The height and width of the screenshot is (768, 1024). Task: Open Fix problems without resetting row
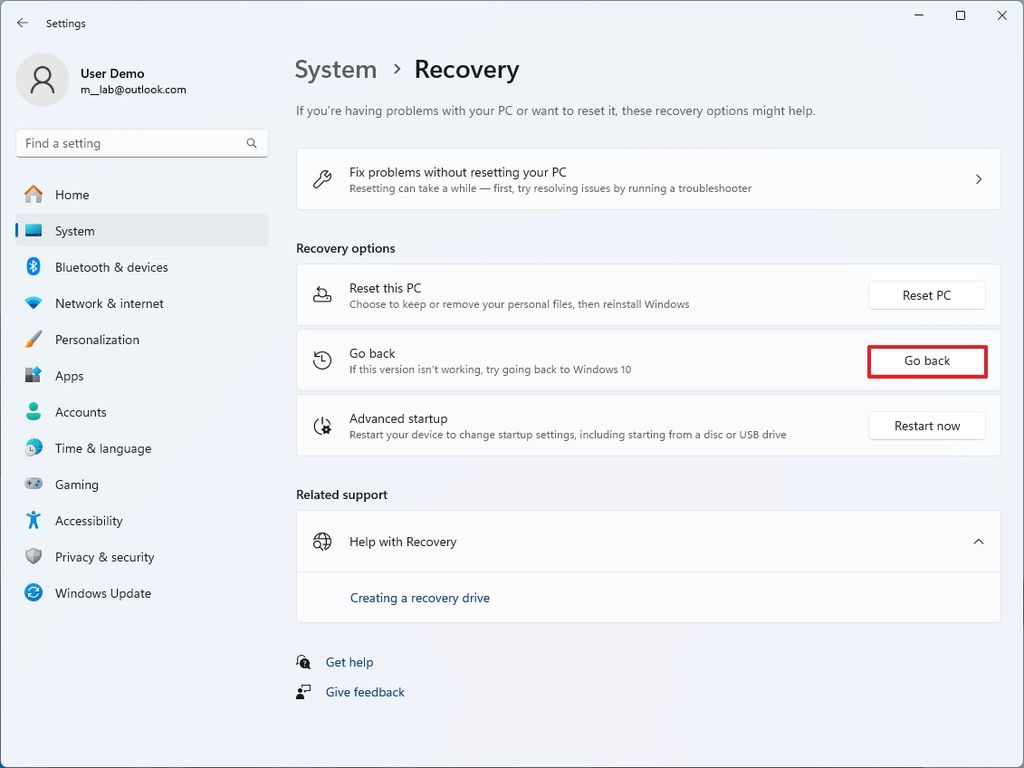pos(648,180)
